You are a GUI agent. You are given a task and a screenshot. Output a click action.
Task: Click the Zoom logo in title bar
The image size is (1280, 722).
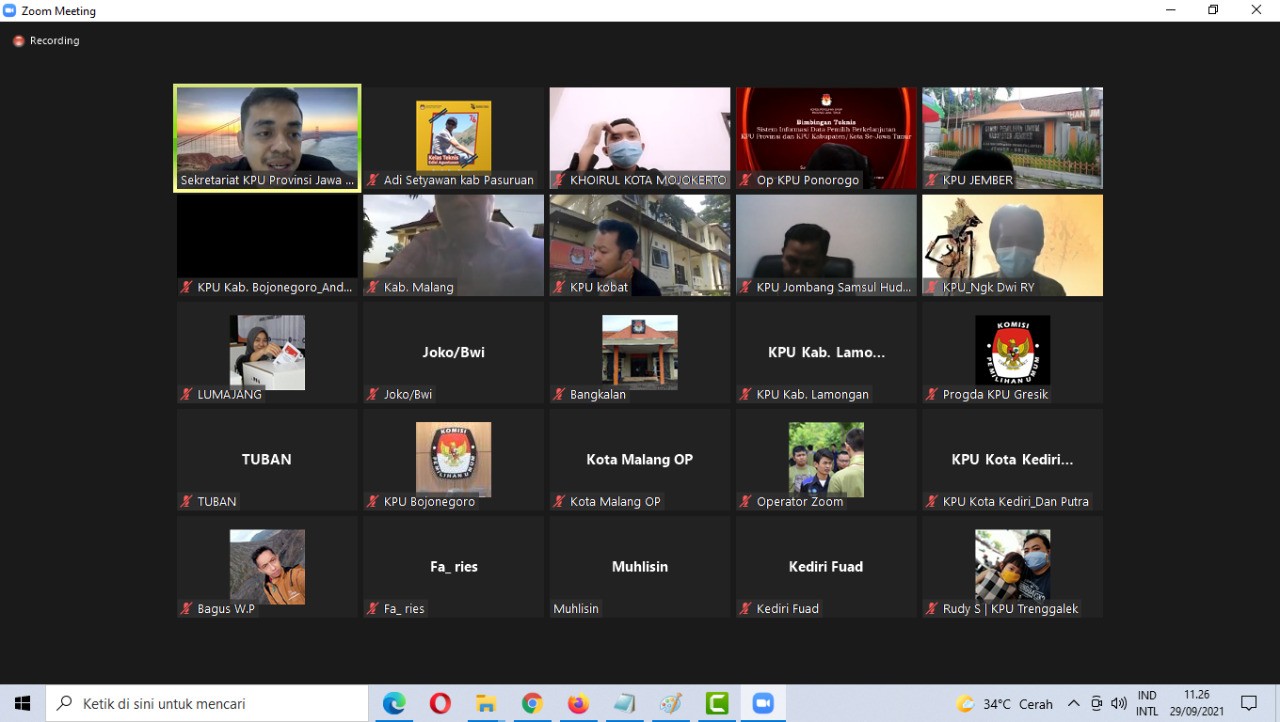(10, 11)
